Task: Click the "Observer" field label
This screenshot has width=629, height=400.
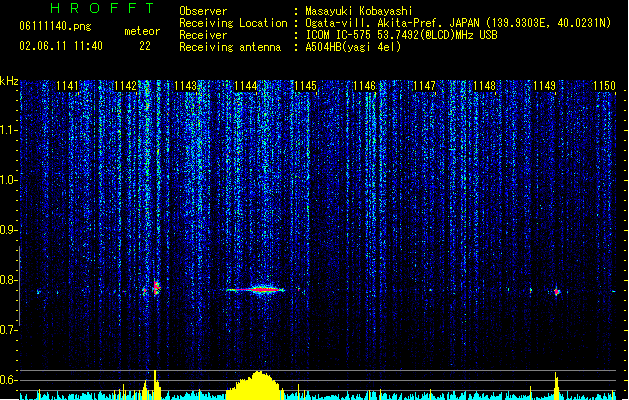Action: (203, 11)
